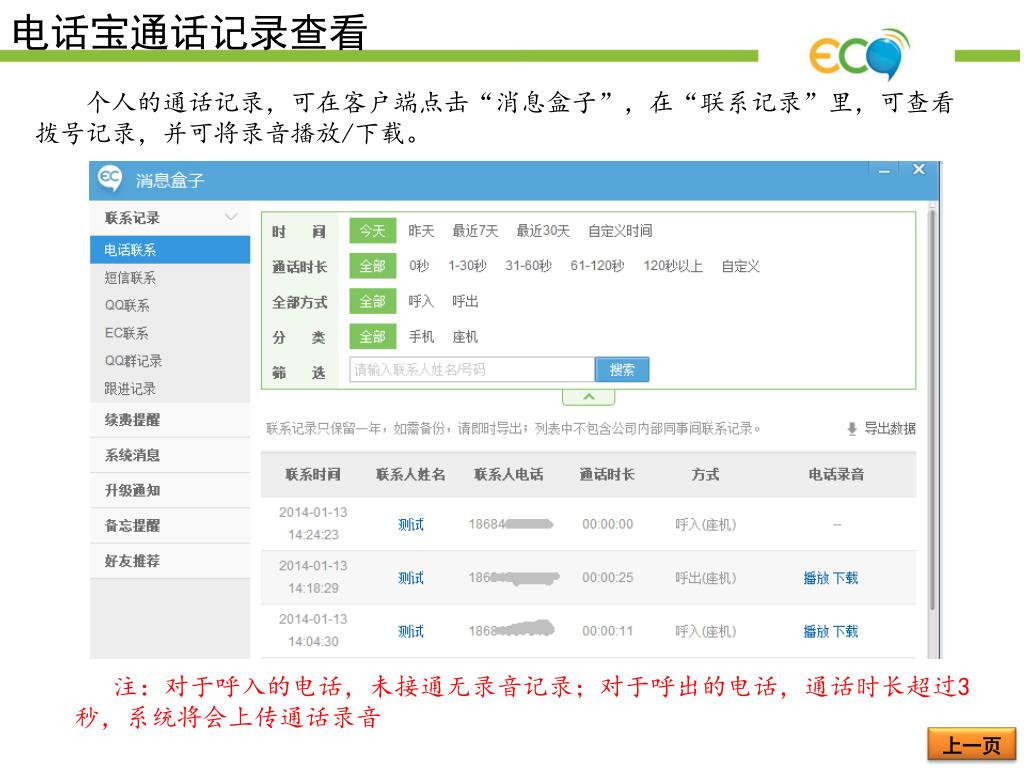Open the 备忘提醒 section

(x=170, y=526)
